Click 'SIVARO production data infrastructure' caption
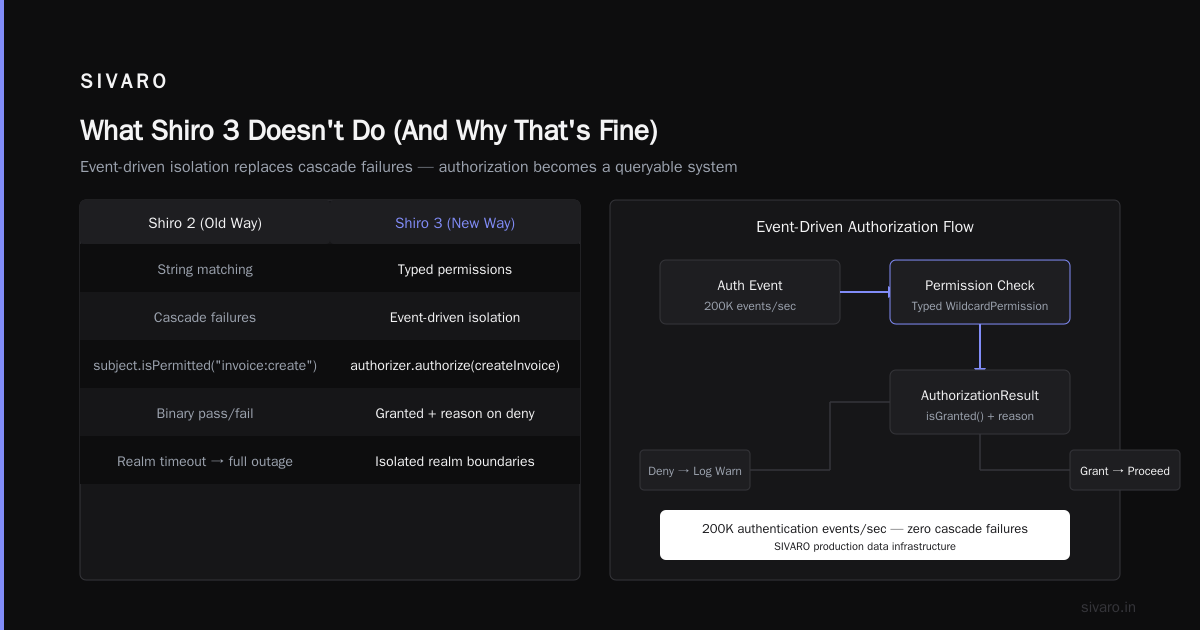The width and height of the screenshot is (1200, 630). (865, 546)
